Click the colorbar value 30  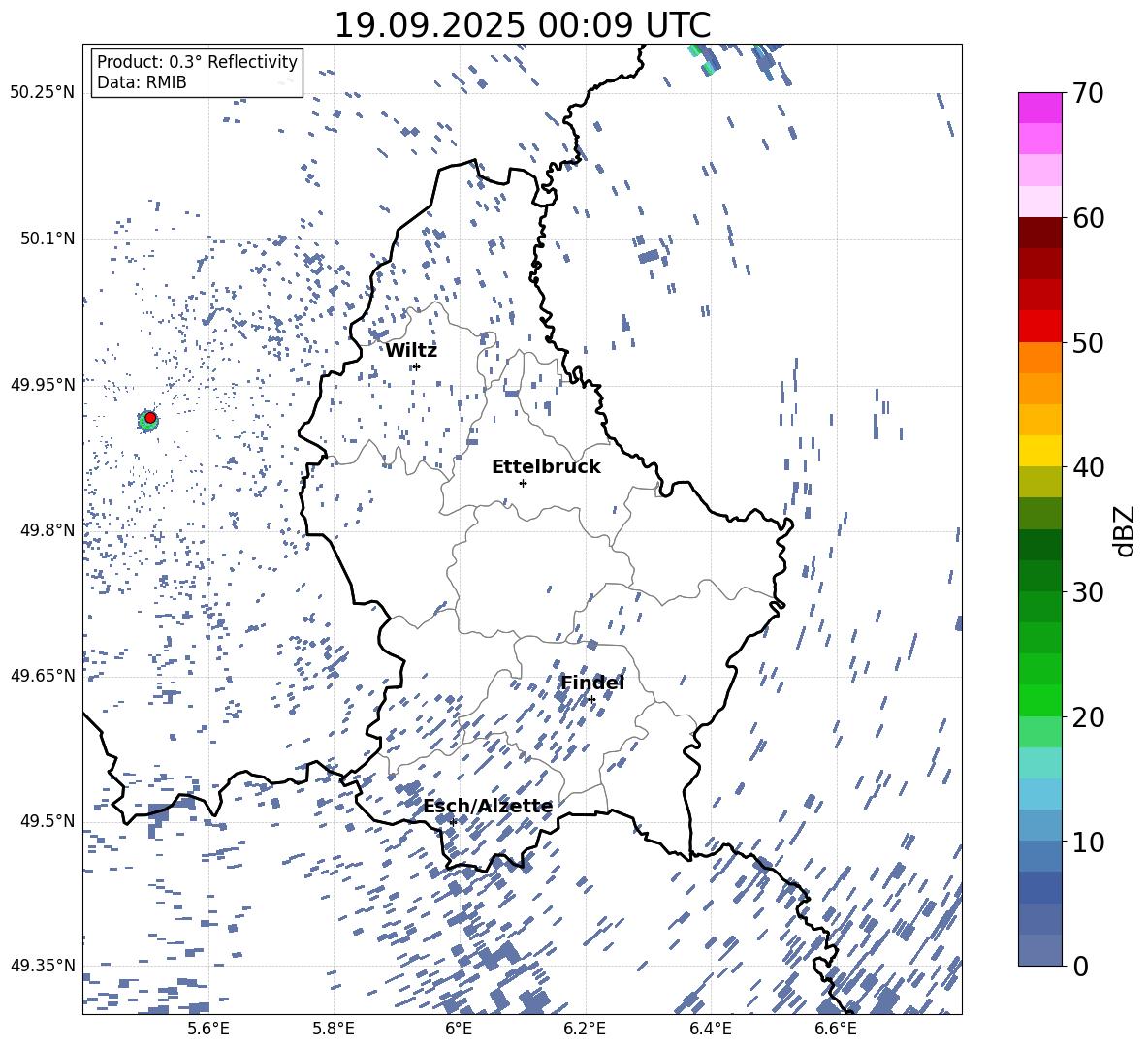(1087, 591)
